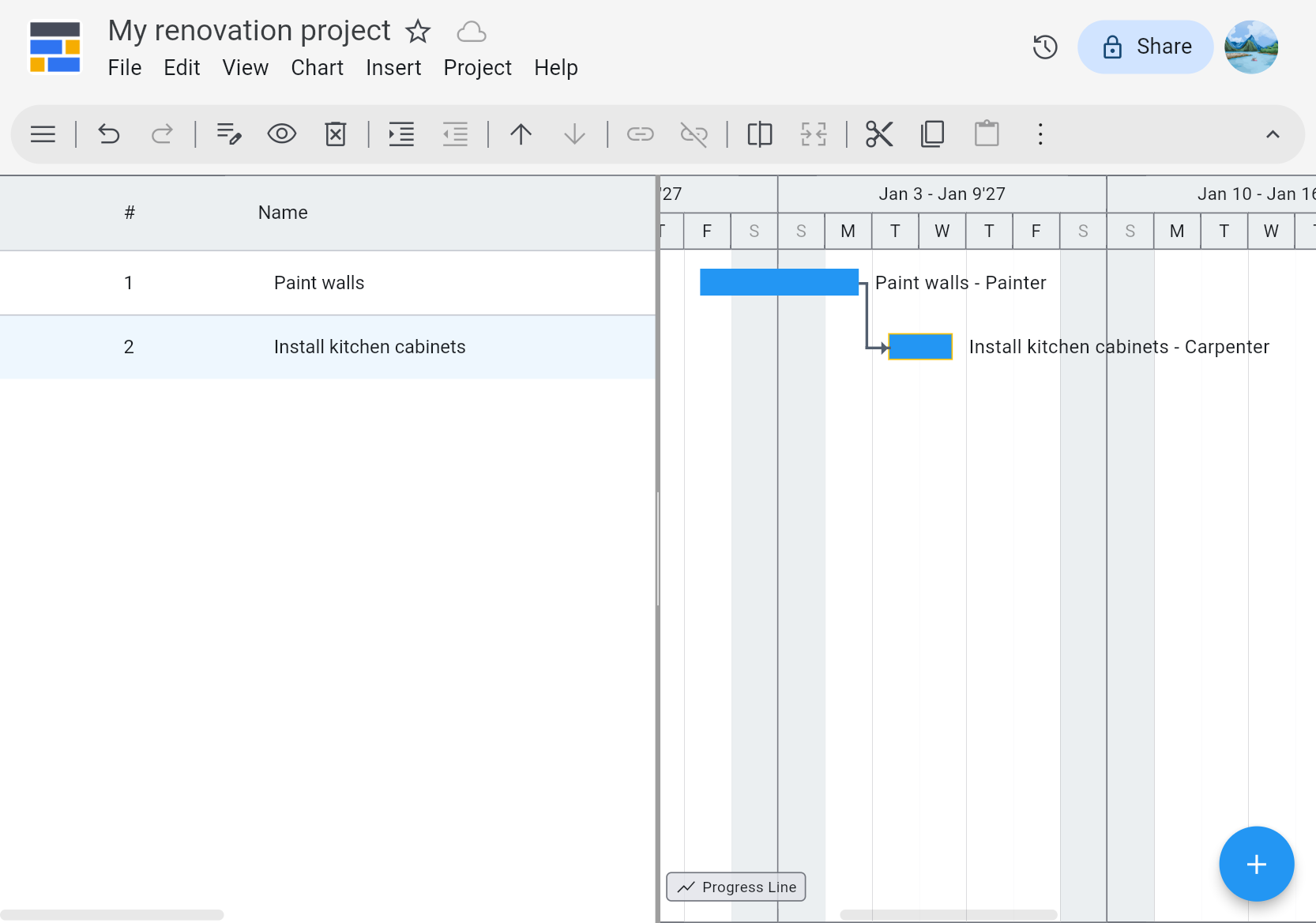Open the three-dot More options menu

click(x=1040, y=134)
